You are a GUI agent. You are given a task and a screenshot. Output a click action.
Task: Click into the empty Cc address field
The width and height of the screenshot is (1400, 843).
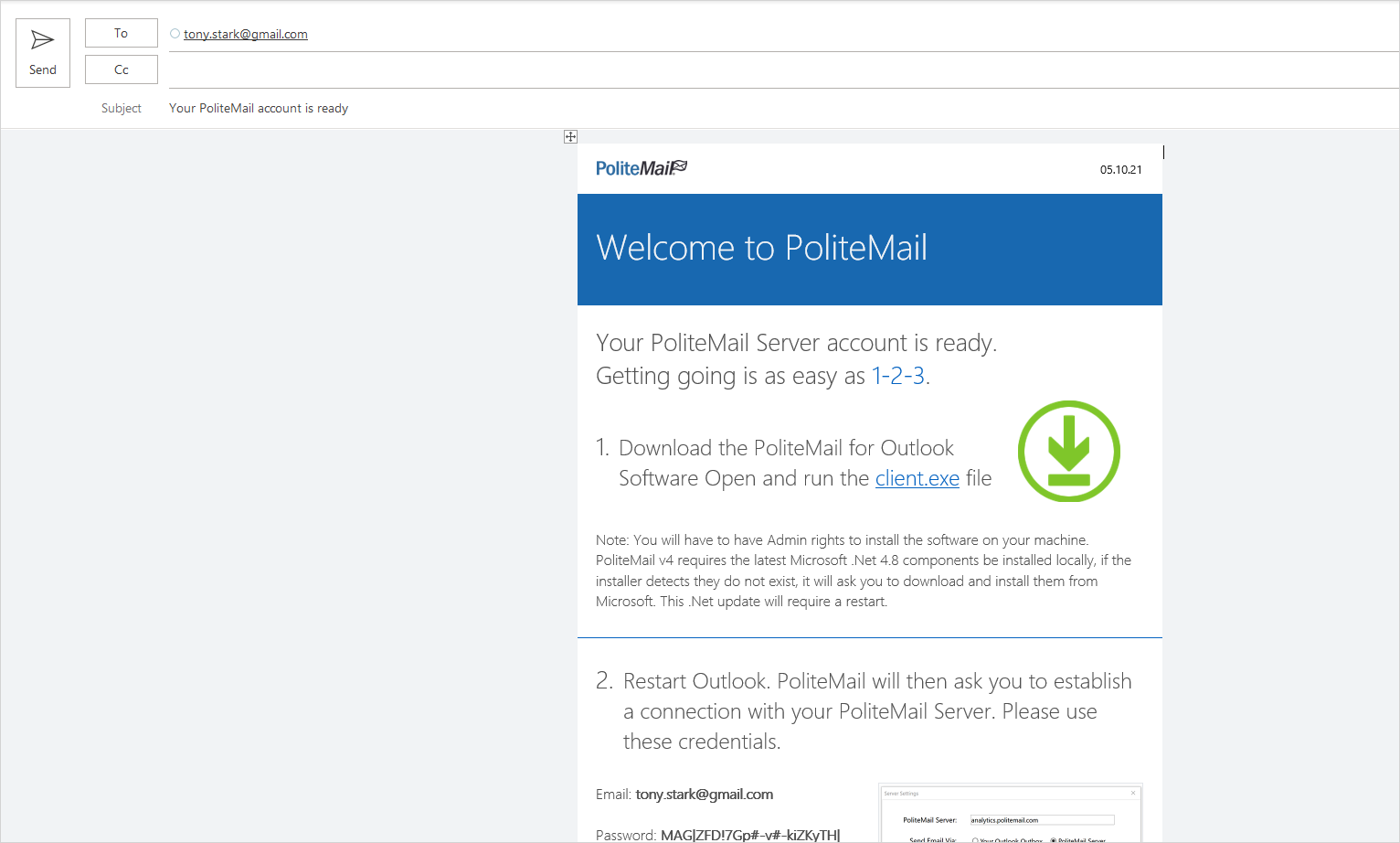coord(784,70)
